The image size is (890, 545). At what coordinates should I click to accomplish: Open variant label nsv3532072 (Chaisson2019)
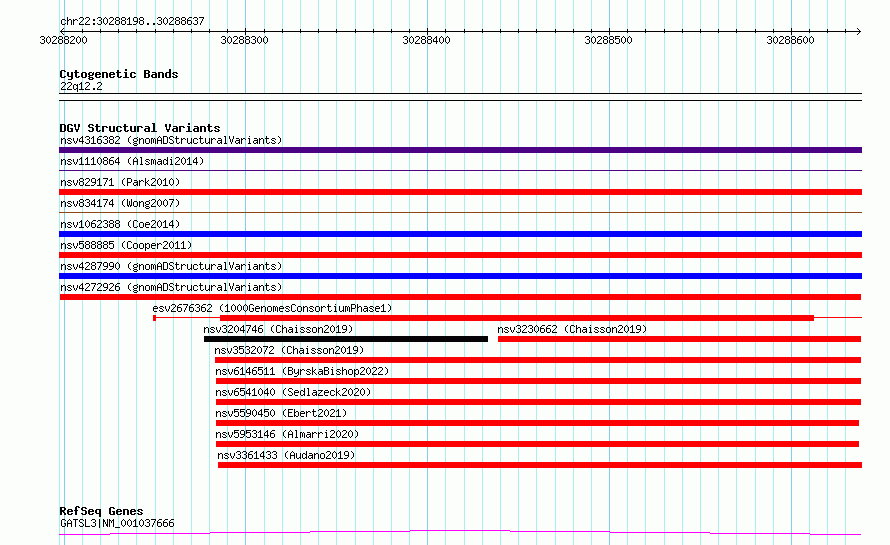289,350
